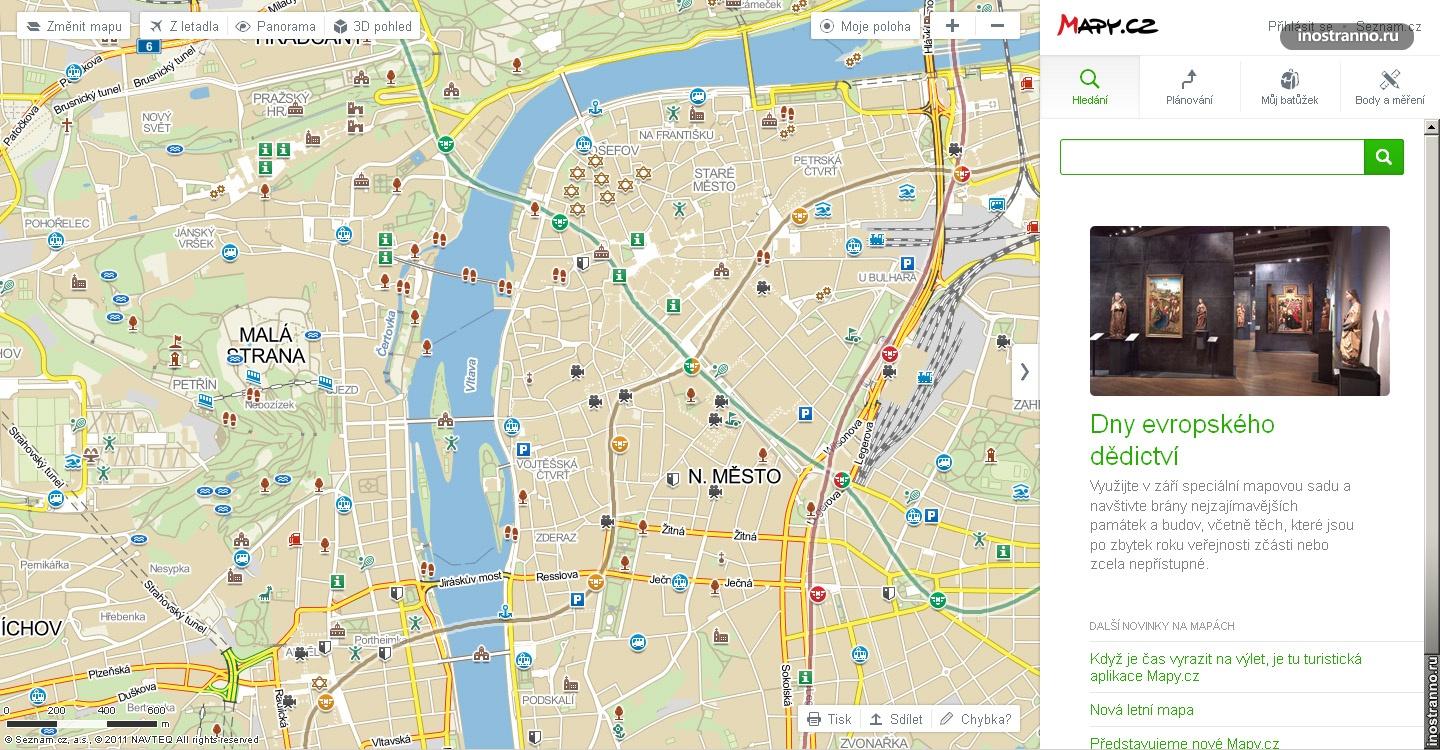This screenshot has width=1440, height=750.
Task: Report a map error with Chybka?
Action: (x=975, y=719)
